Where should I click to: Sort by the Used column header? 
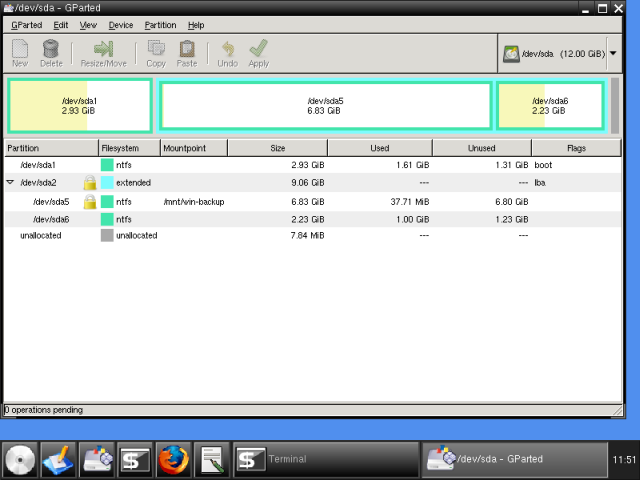point(380,148)
